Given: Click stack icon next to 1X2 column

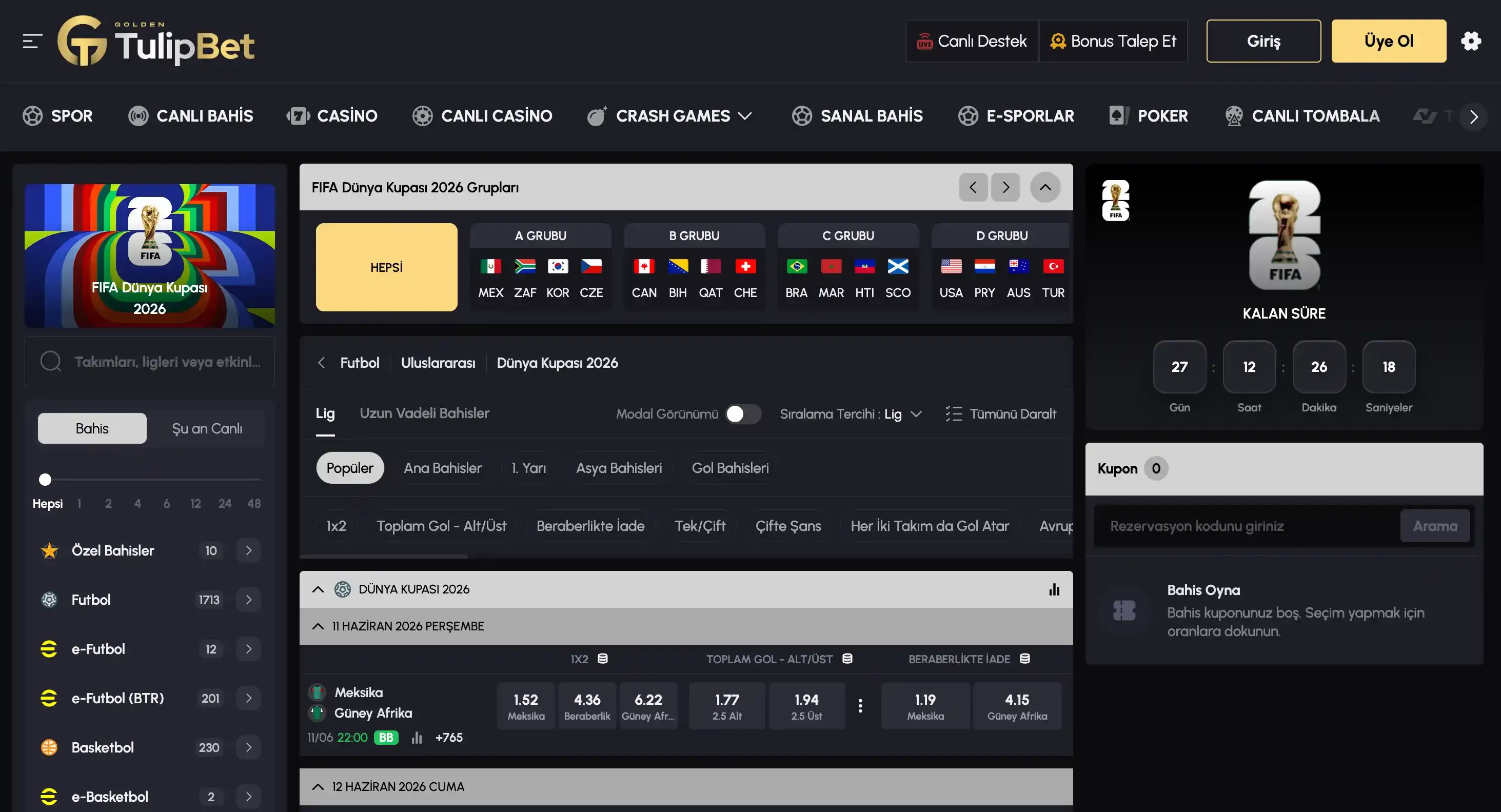Looking at the screenshot, I should pyautogui.click(x=602, y=659).
